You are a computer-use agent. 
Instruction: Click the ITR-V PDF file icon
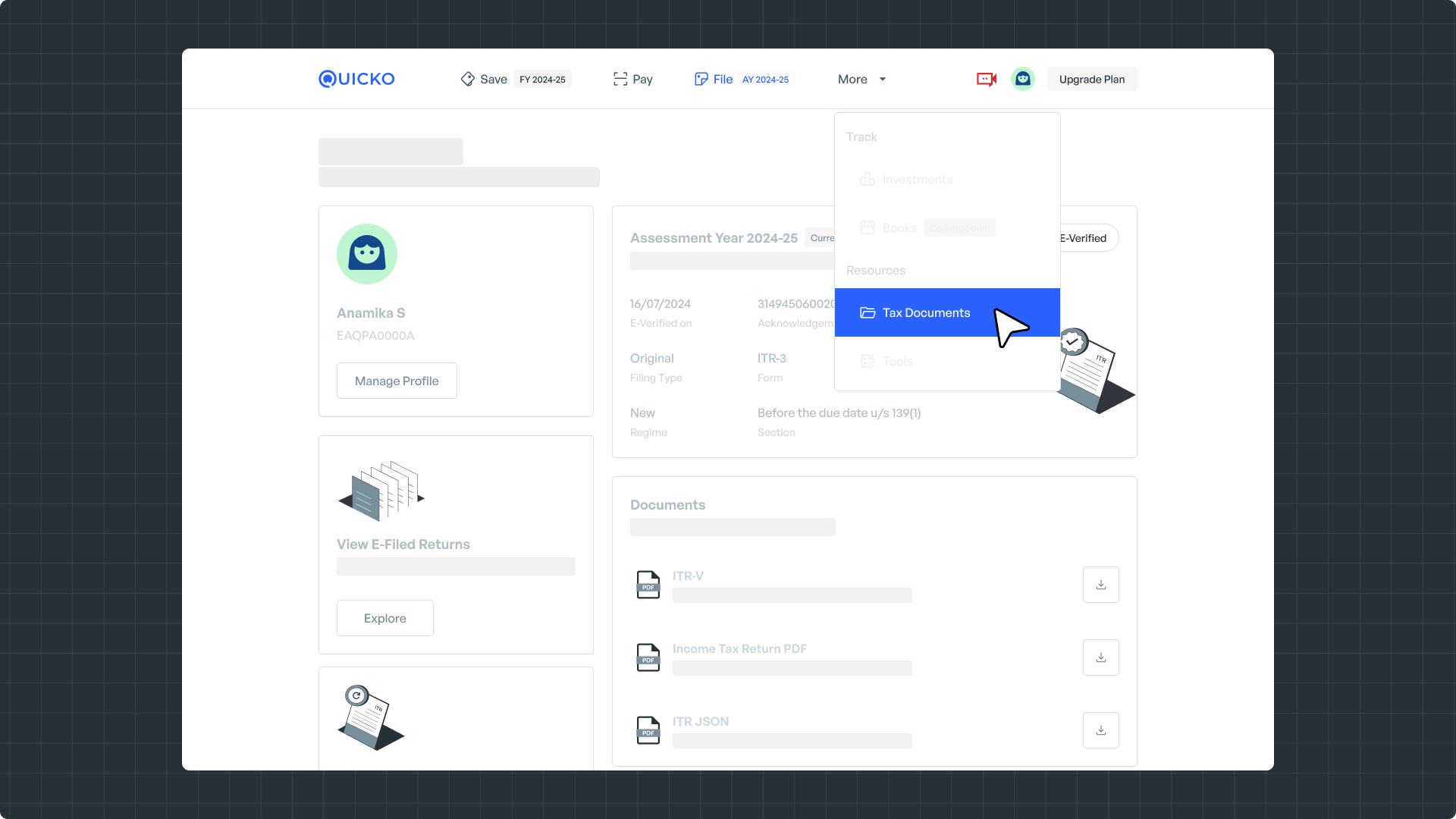coord(648,585)
